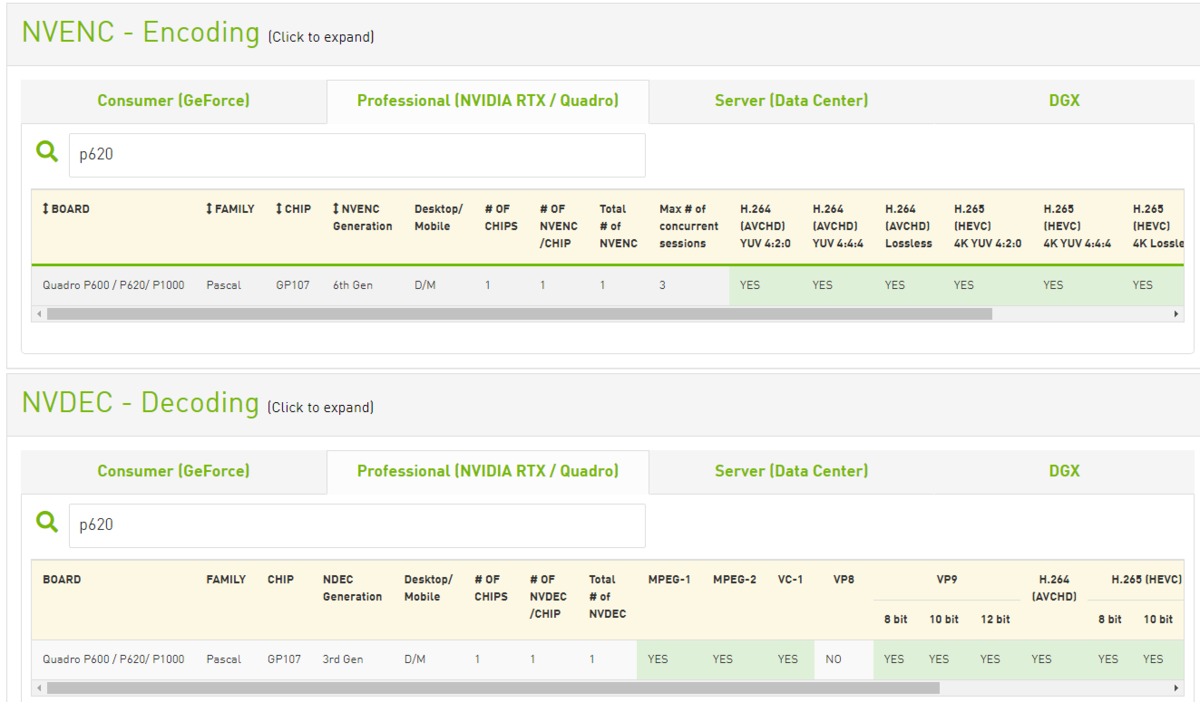
Task: Focus the NVDEC search box containing p620
Action: 357,525
